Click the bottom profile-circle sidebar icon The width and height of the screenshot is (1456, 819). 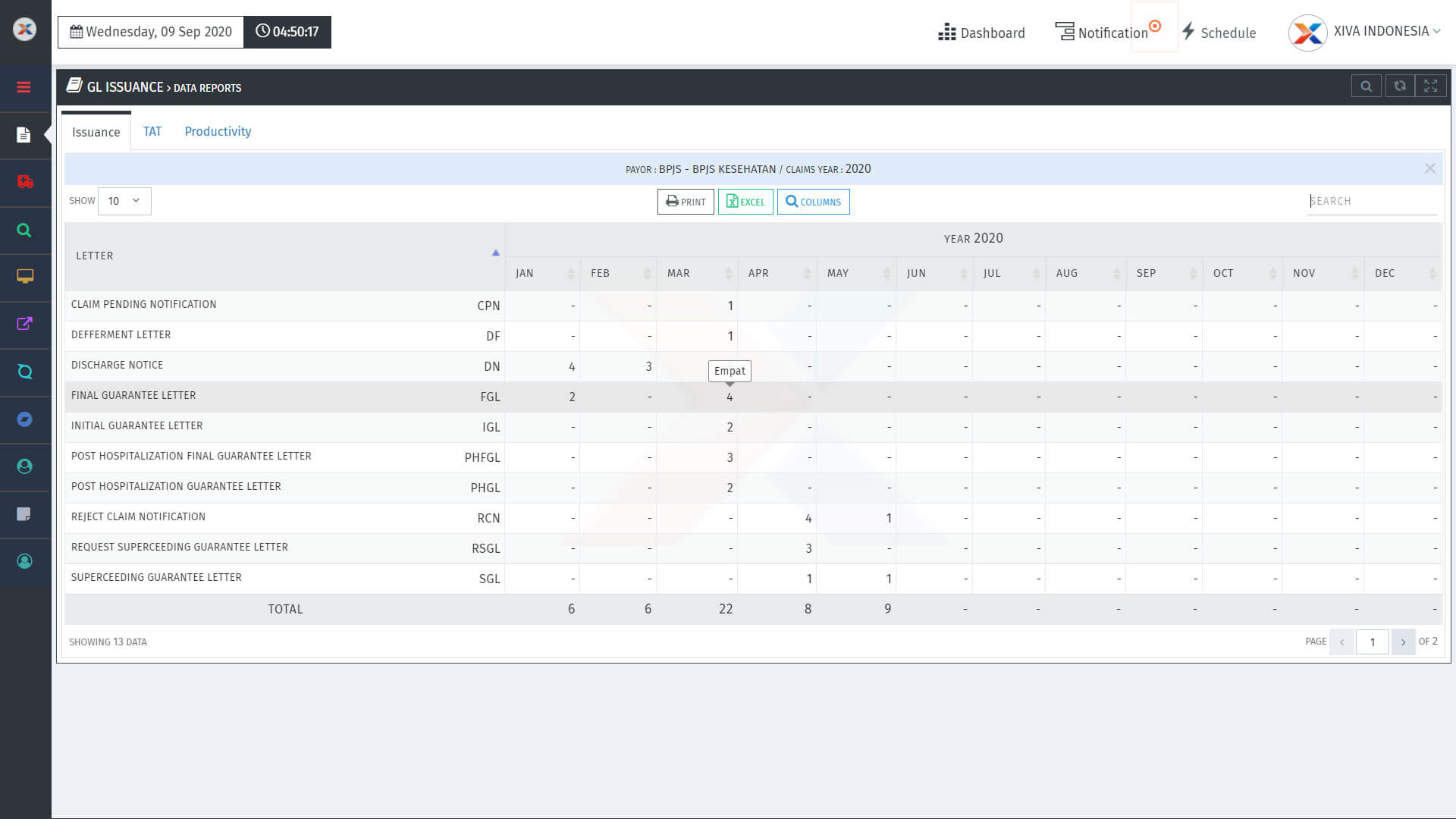(25, 561)
